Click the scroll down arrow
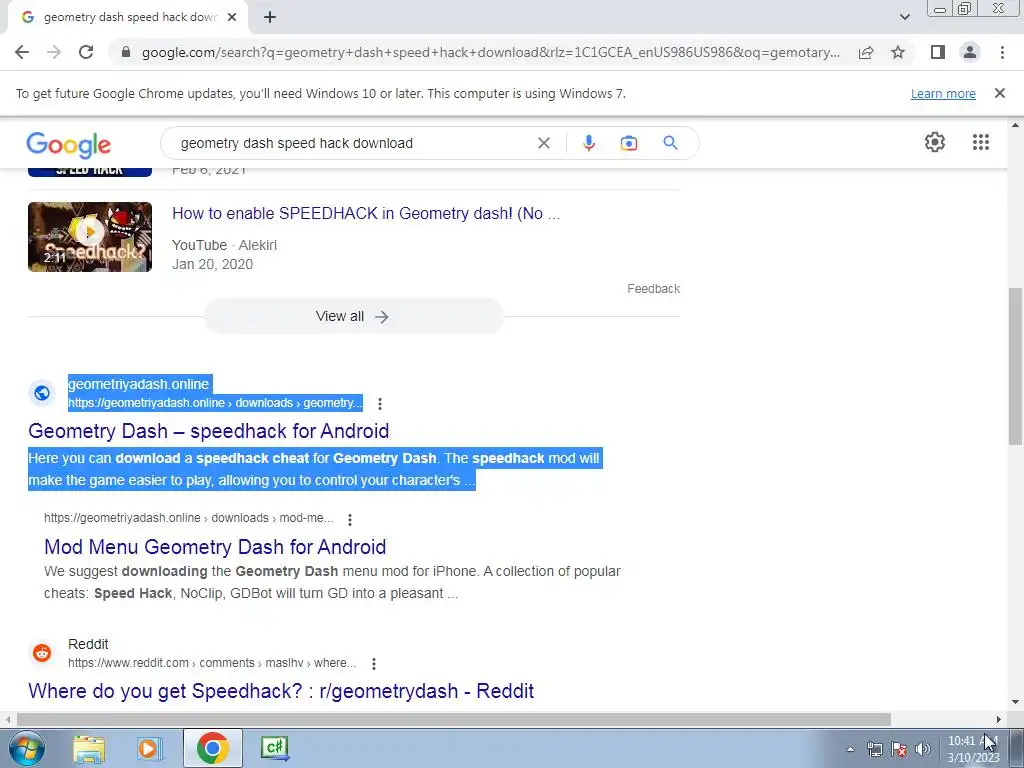The width and height of the screenshot is (1024, 768). [1015, 702]
